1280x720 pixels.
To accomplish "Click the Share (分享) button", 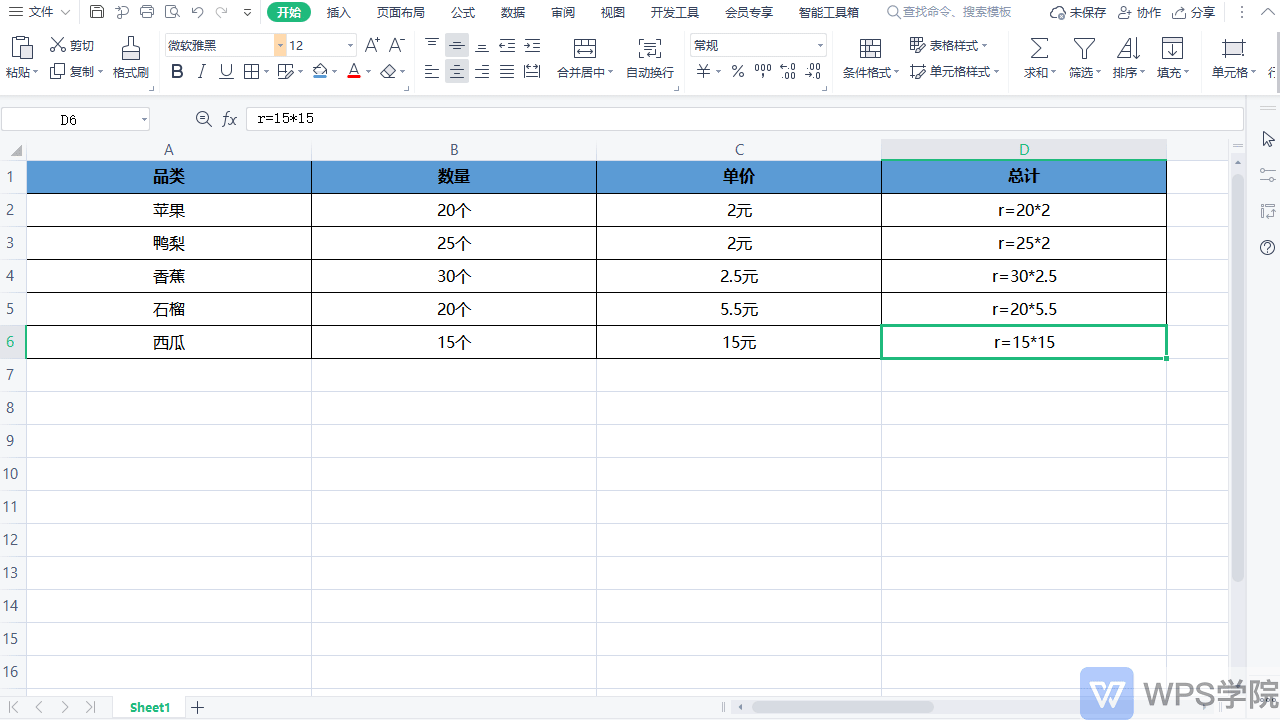I will [1194, 12].
